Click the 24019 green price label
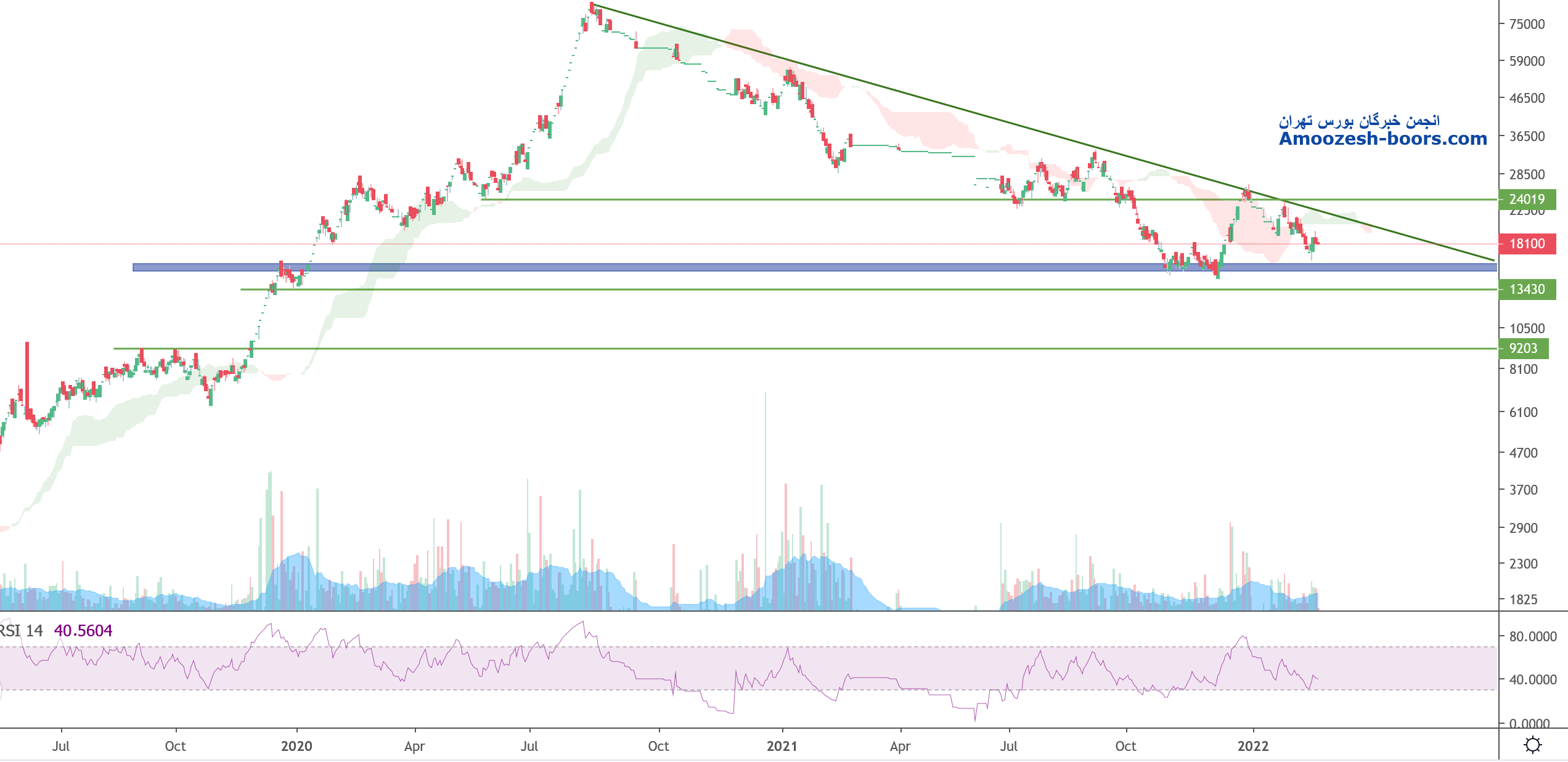The image size is (1568, 762). [x=1527, y=200]
